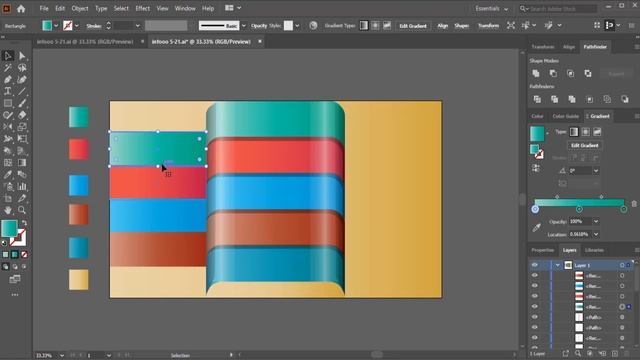
Task: Open Edit Toolbar three-dots button
Action: (x=15, y=295)
